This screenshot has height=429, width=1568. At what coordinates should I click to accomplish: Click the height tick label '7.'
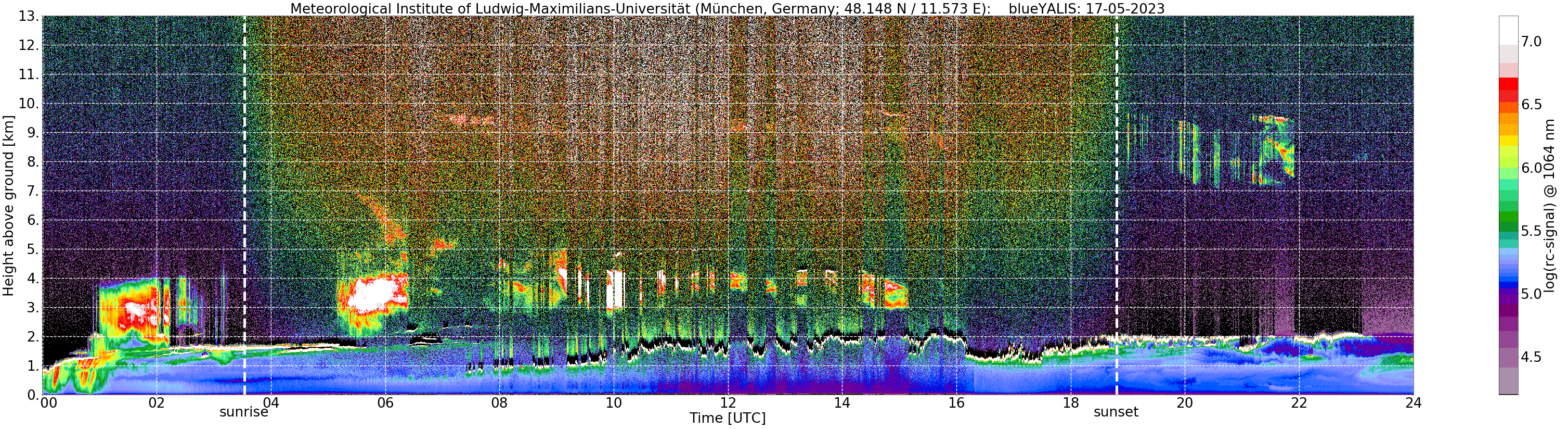pos(32,192)
